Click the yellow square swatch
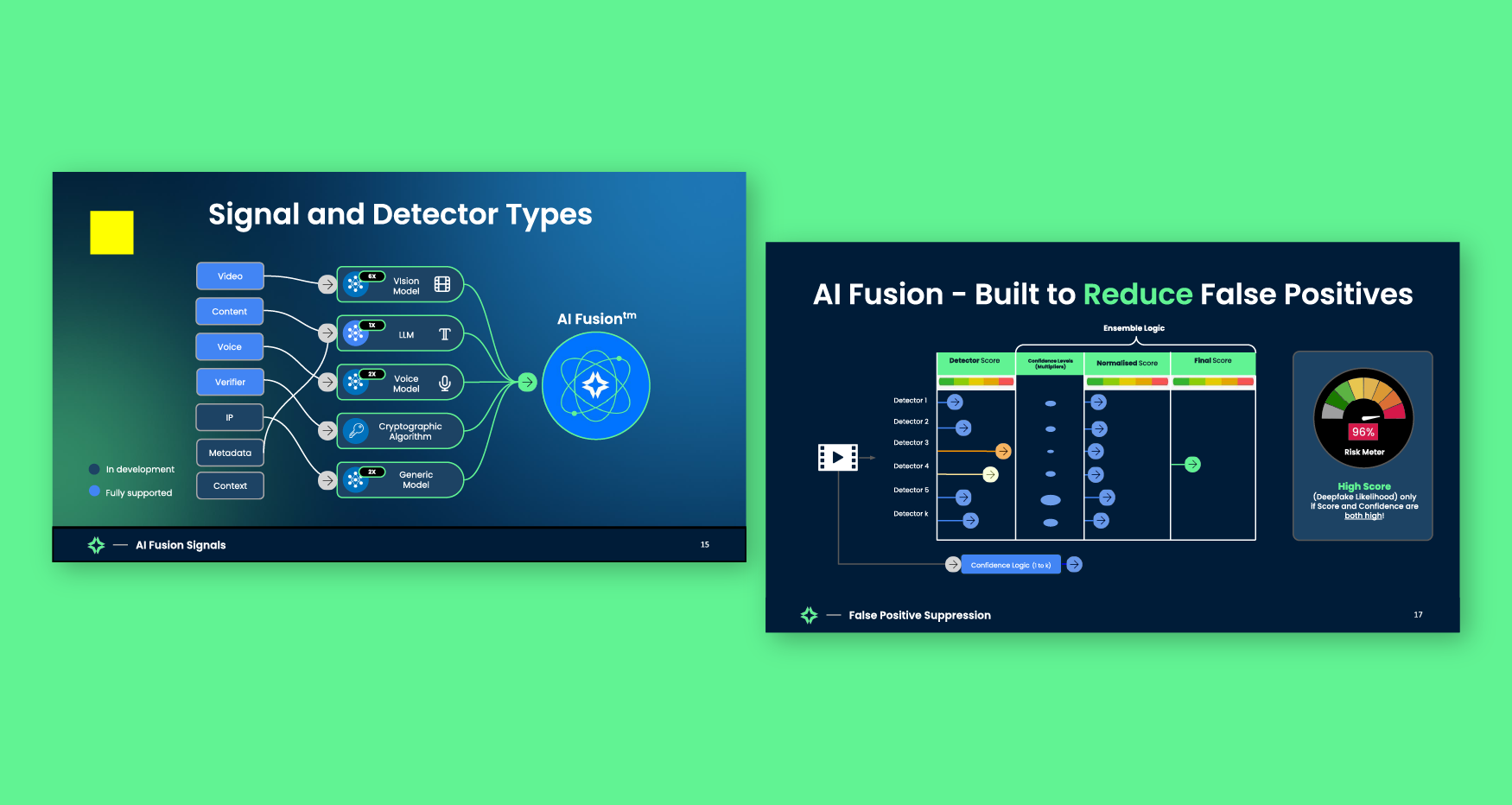The image size is (1512, 805). pyautogui.click(x=111, y=232)
